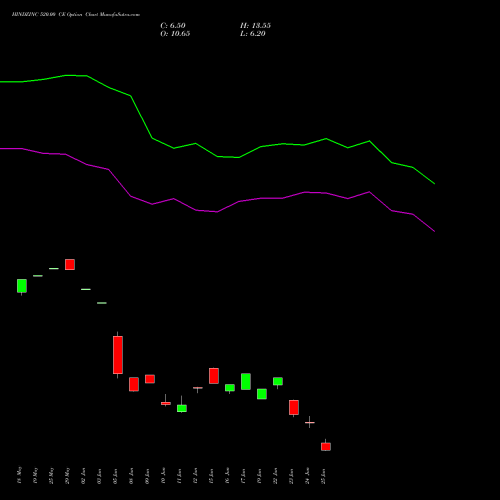Click the red candle above 23 Jun

click(x=294, y=408)
